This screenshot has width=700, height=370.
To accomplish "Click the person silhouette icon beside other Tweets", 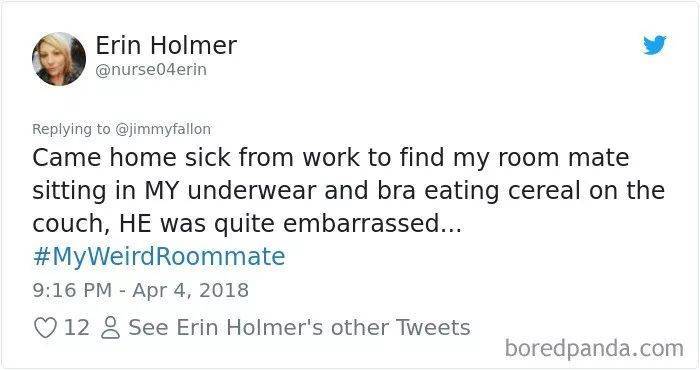I will [110, 328].
